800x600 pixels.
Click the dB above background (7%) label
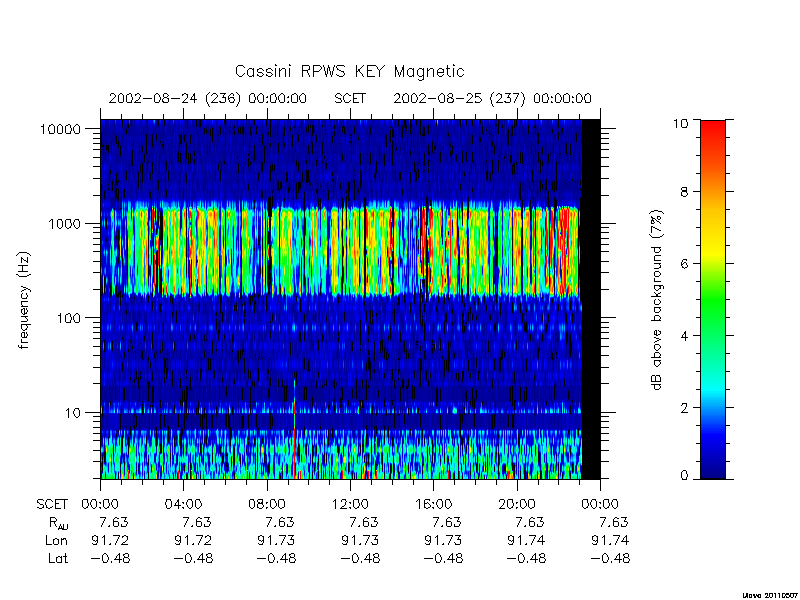click(x=657, y=300)
